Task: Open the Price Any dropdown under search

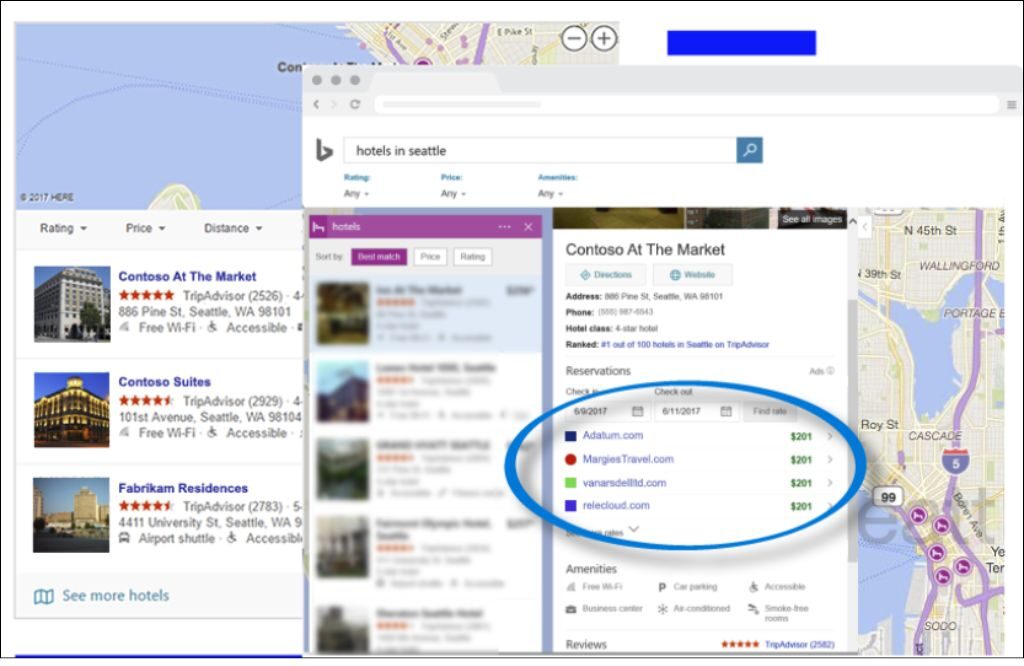Action: 453,193
